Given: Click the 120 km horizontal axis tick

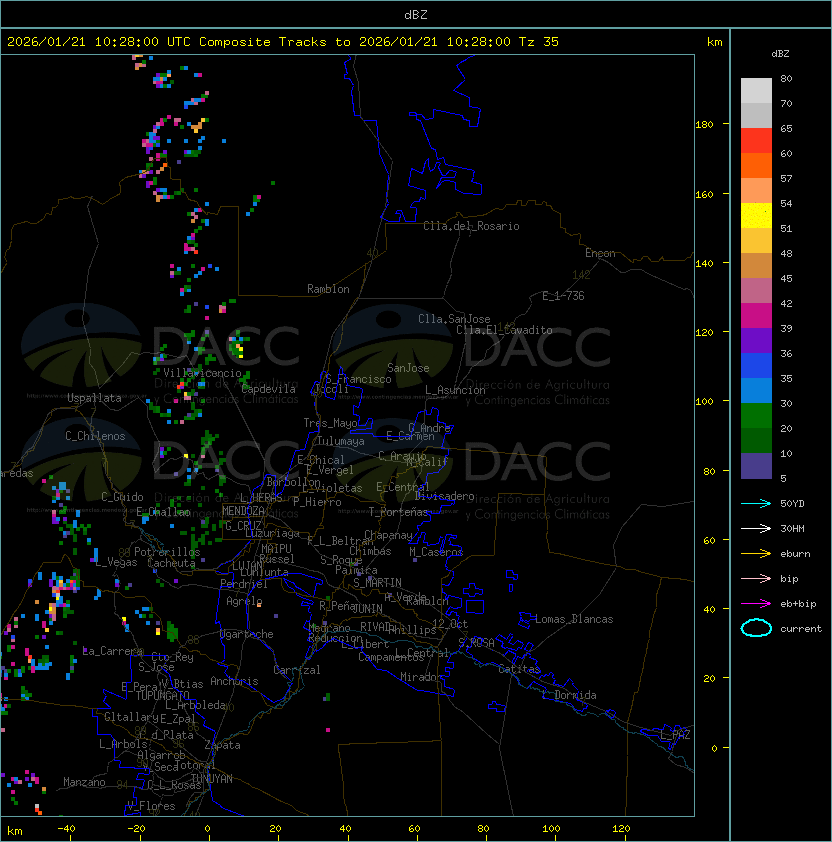Looking at the screenshot, I should (x=622, y=828).
